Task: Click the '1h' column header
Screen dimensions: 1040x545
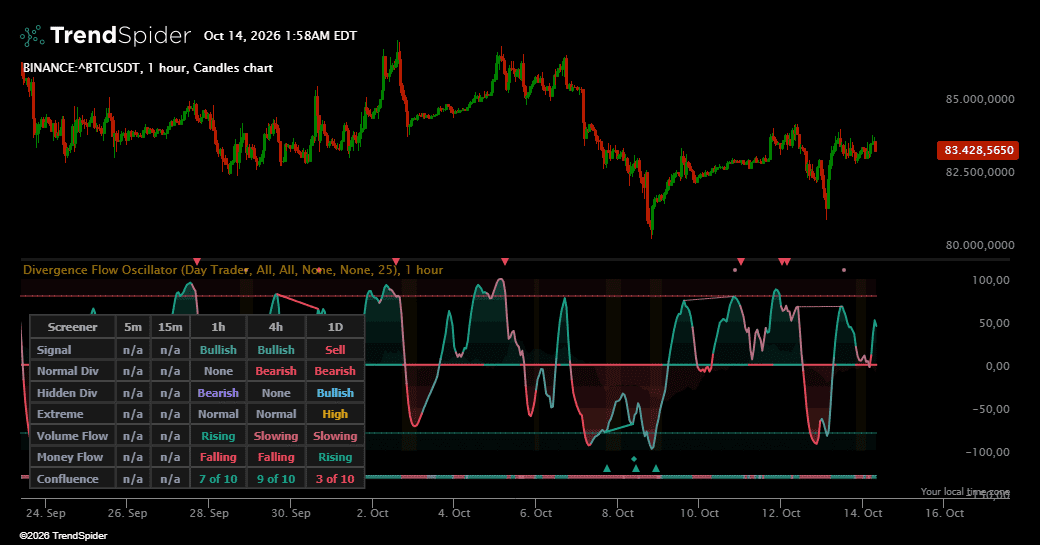Action: pyautogui.click(x=218, y=327)
